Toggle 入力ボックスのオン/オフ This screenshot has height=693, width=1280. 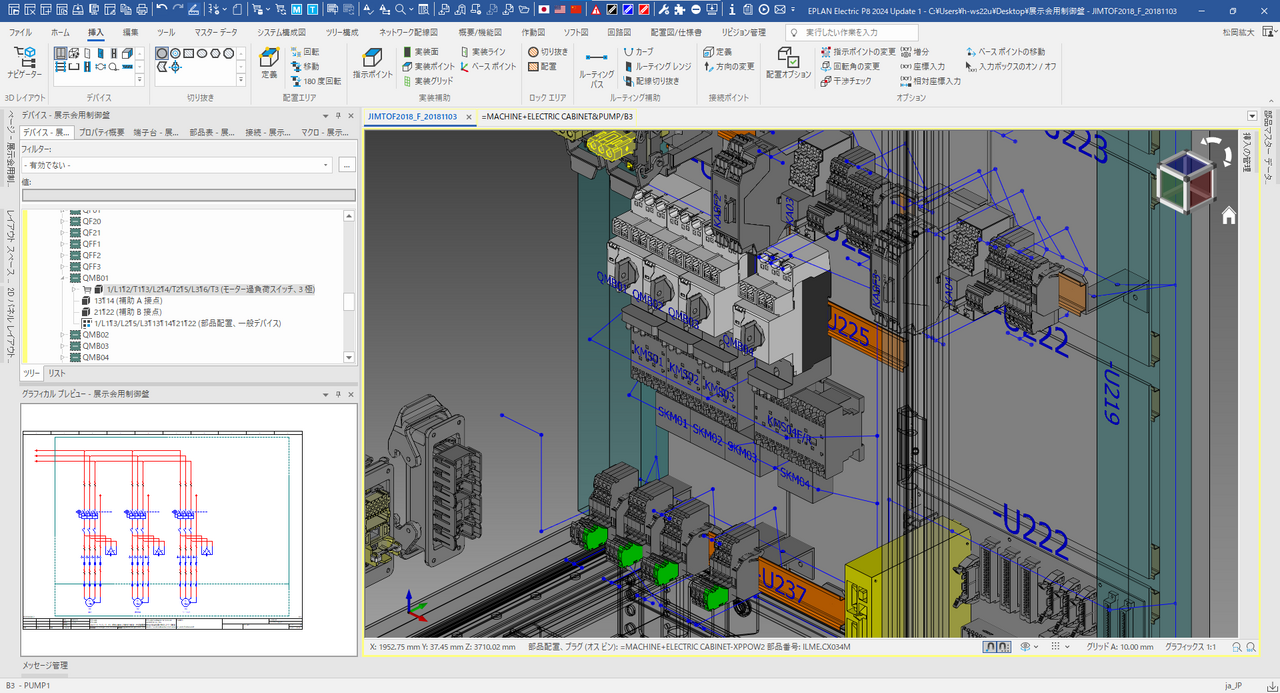point(1011,66)
